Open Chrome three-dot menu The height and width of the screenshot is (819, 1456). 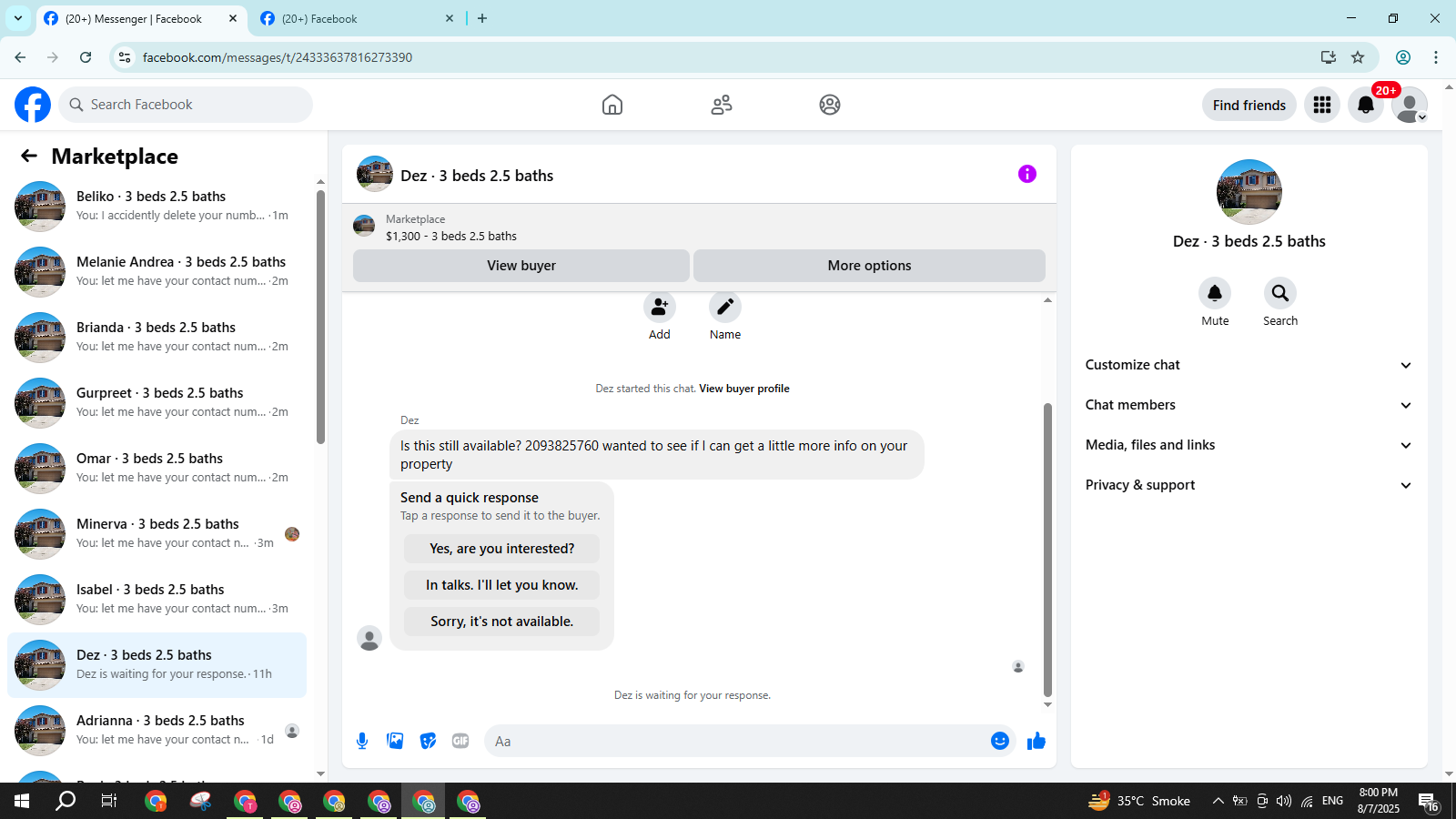[1436, 57]
